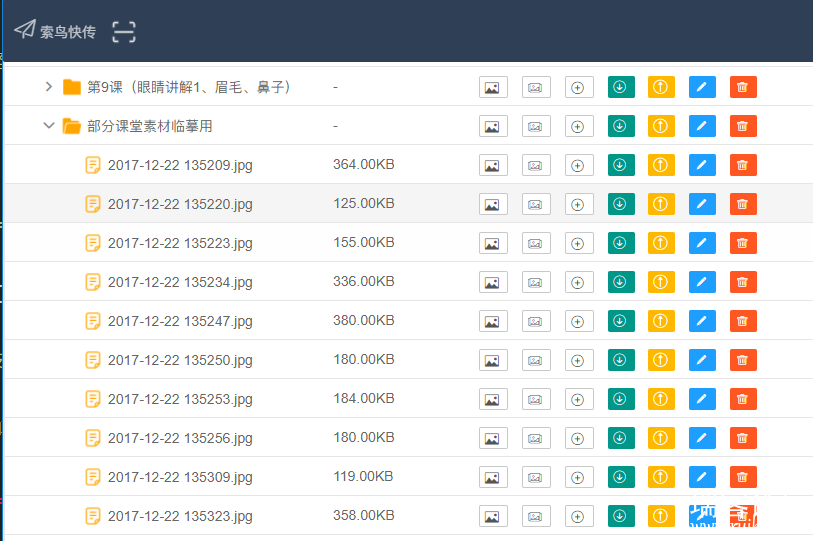The image size is (813, 541).
Task: Click the plus circle for 2017-12-22 135250.jpg
Action: click(579, 360)
